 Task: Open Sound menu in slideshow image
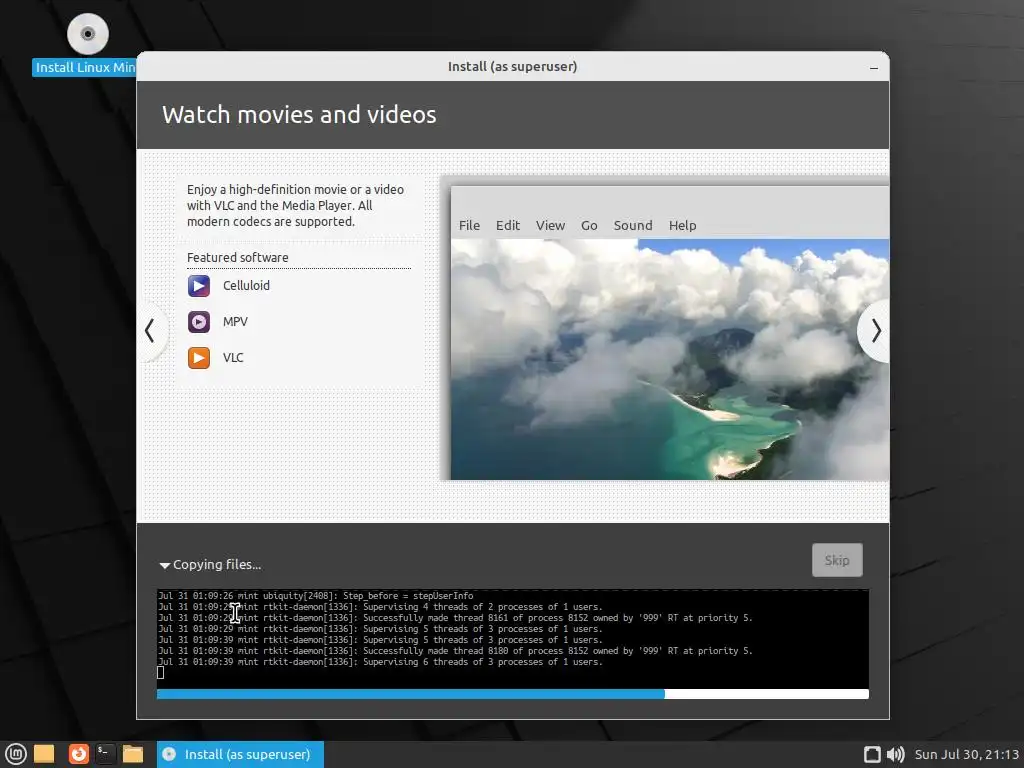[633, 225]
